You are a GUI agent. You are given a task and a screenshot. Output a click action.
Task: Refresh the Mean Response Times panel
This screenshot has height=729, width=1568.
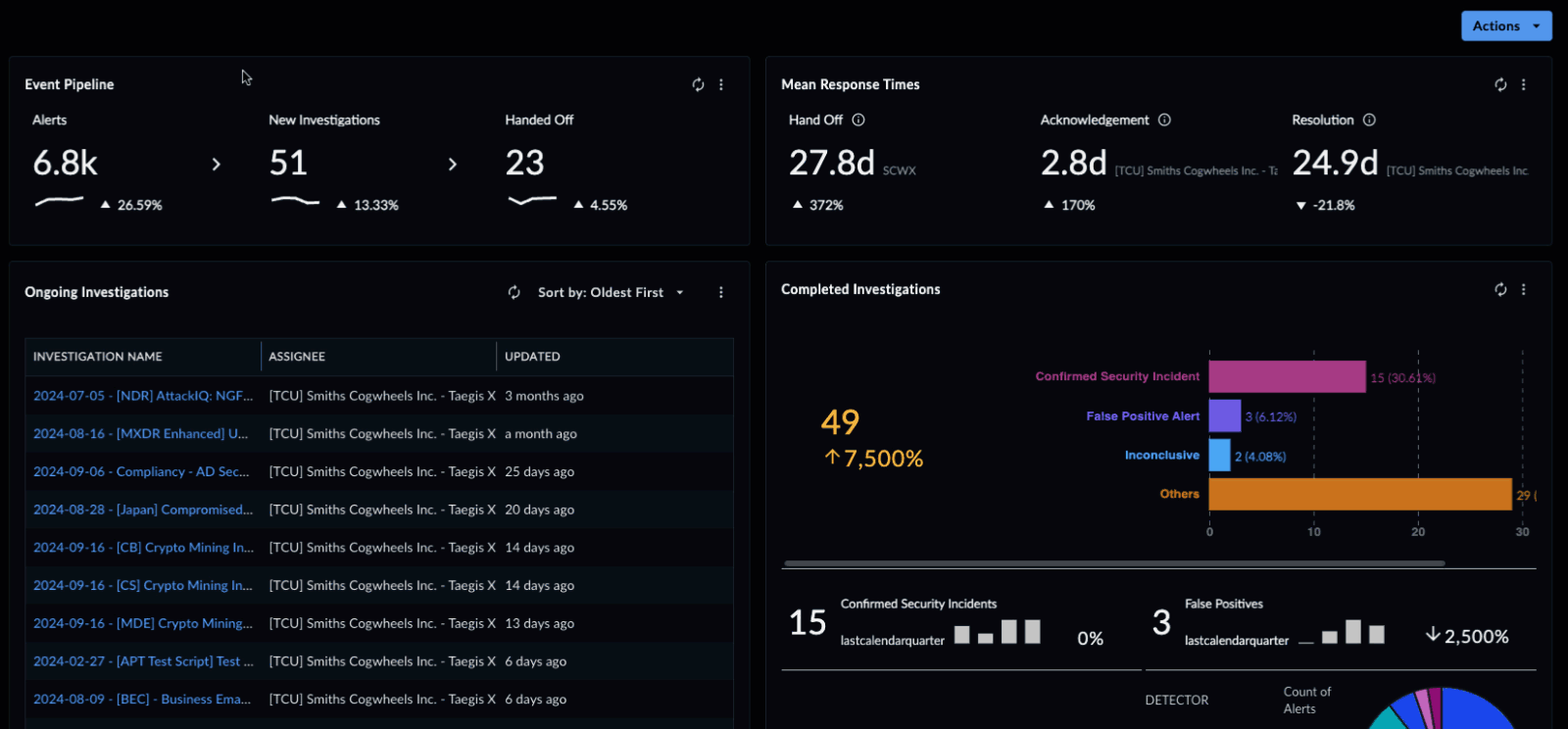click(1500, 85)
